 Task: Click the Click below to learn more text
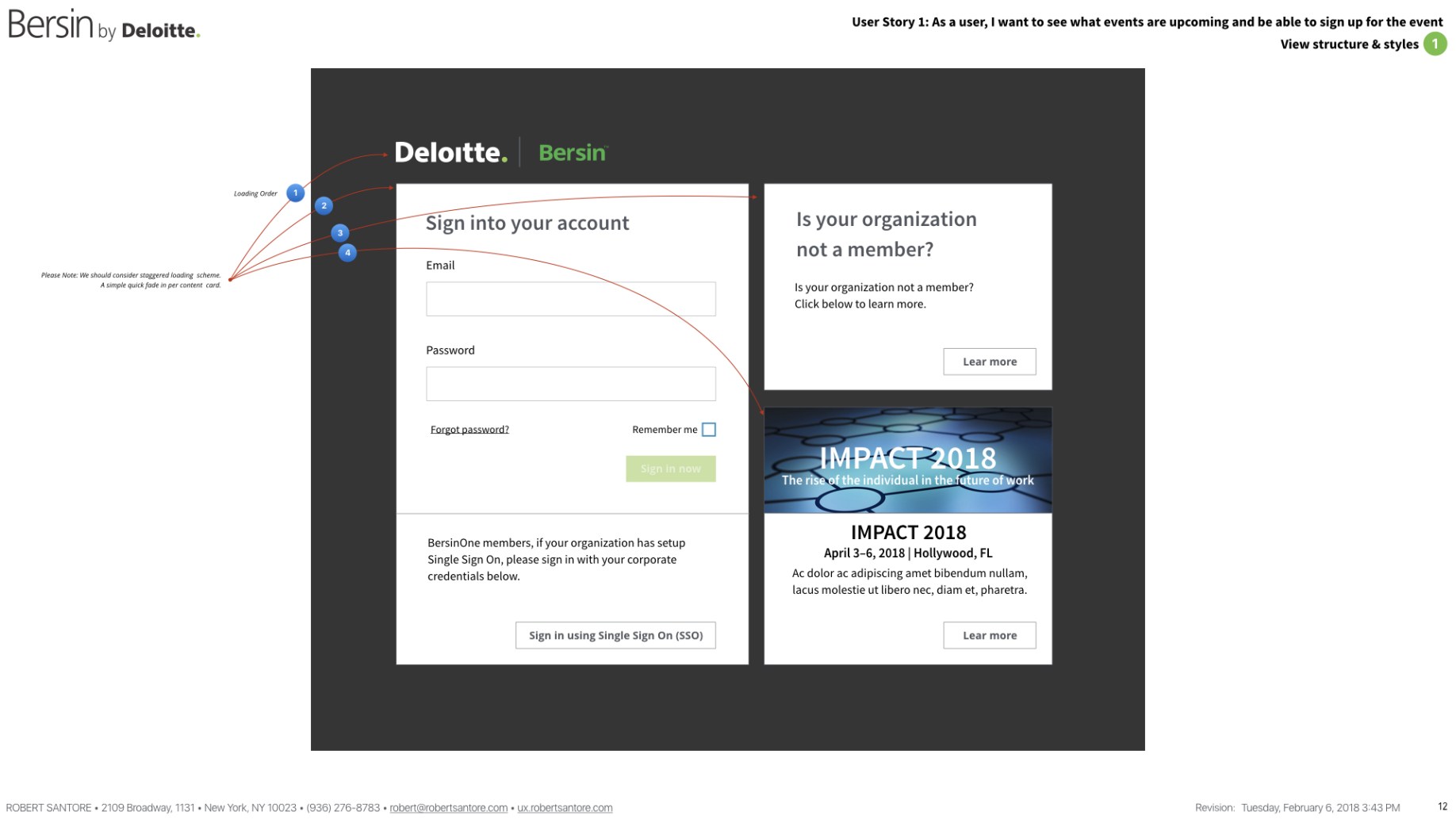[x=860, y=304]
